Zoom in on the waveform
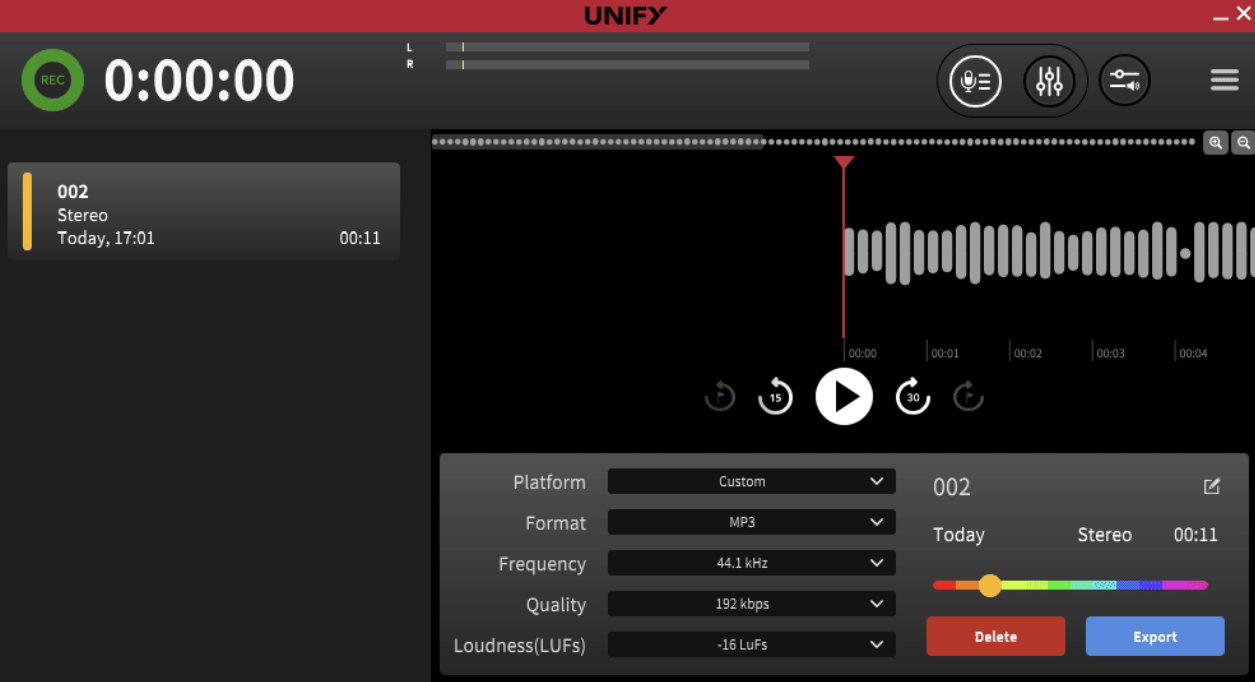Screen dimensions: 1255x682 coord(1216,142)
